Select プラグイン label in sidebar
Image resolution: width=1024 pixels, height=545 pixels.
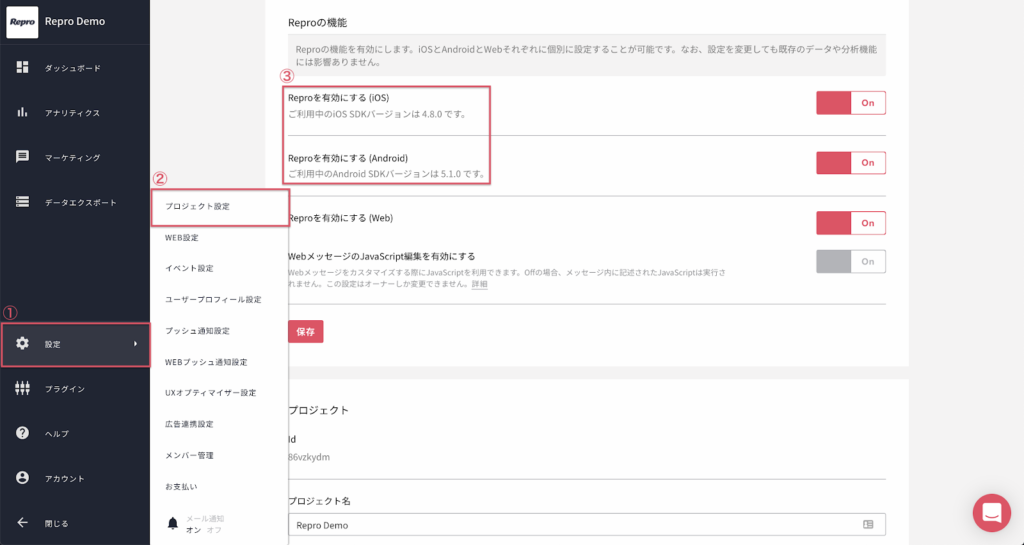tap(65, 389)
